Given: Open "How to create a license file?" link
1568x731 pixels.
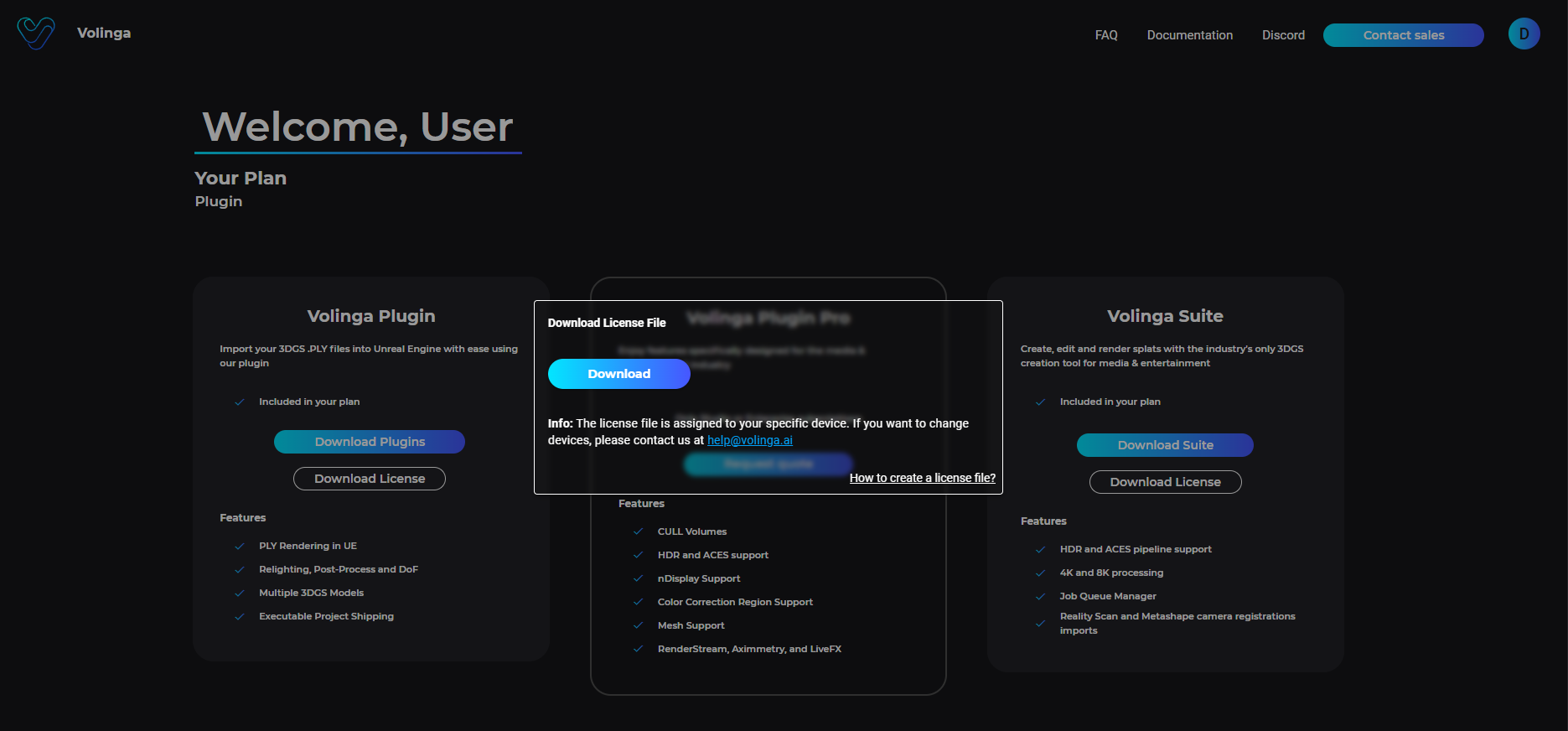Looking at the screenshot, I should pyautogui.click(x=922, y=478).
